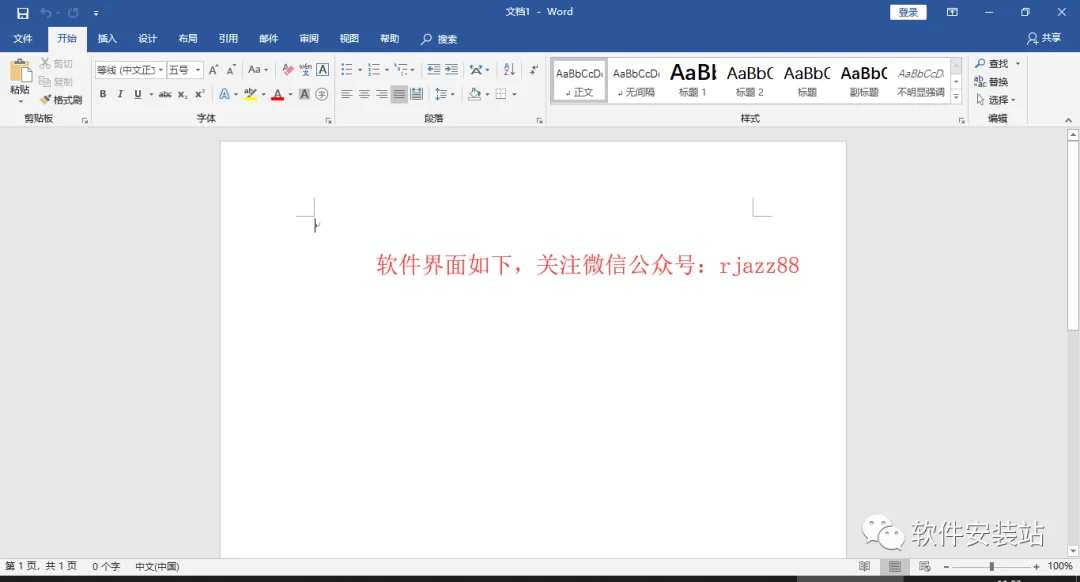Image resolution: width=1080 pixels, height=582 pixels.
Task: Click the Save icon in the title bar
Action: [x=23, y=13]
